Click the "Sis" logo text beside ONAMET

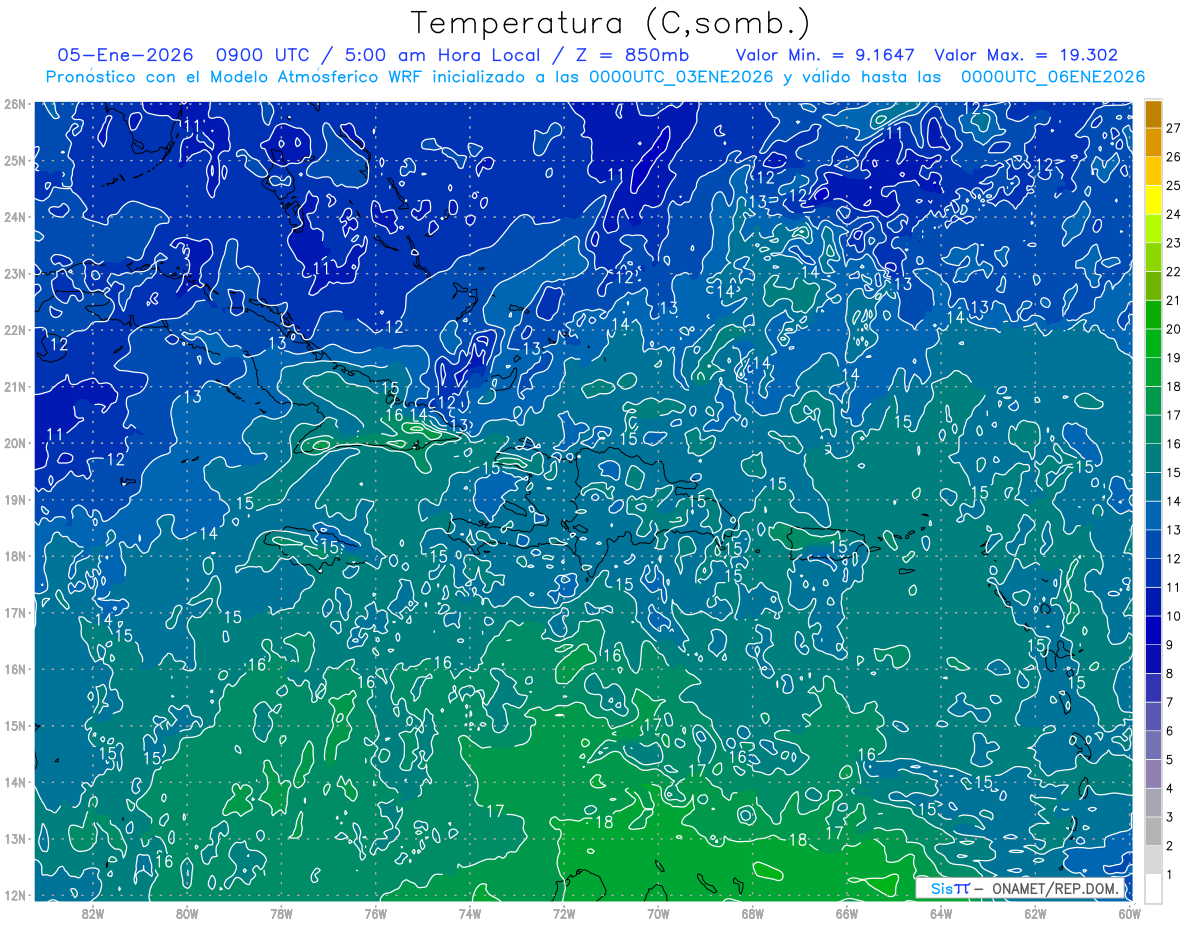[x=941, y=889]
